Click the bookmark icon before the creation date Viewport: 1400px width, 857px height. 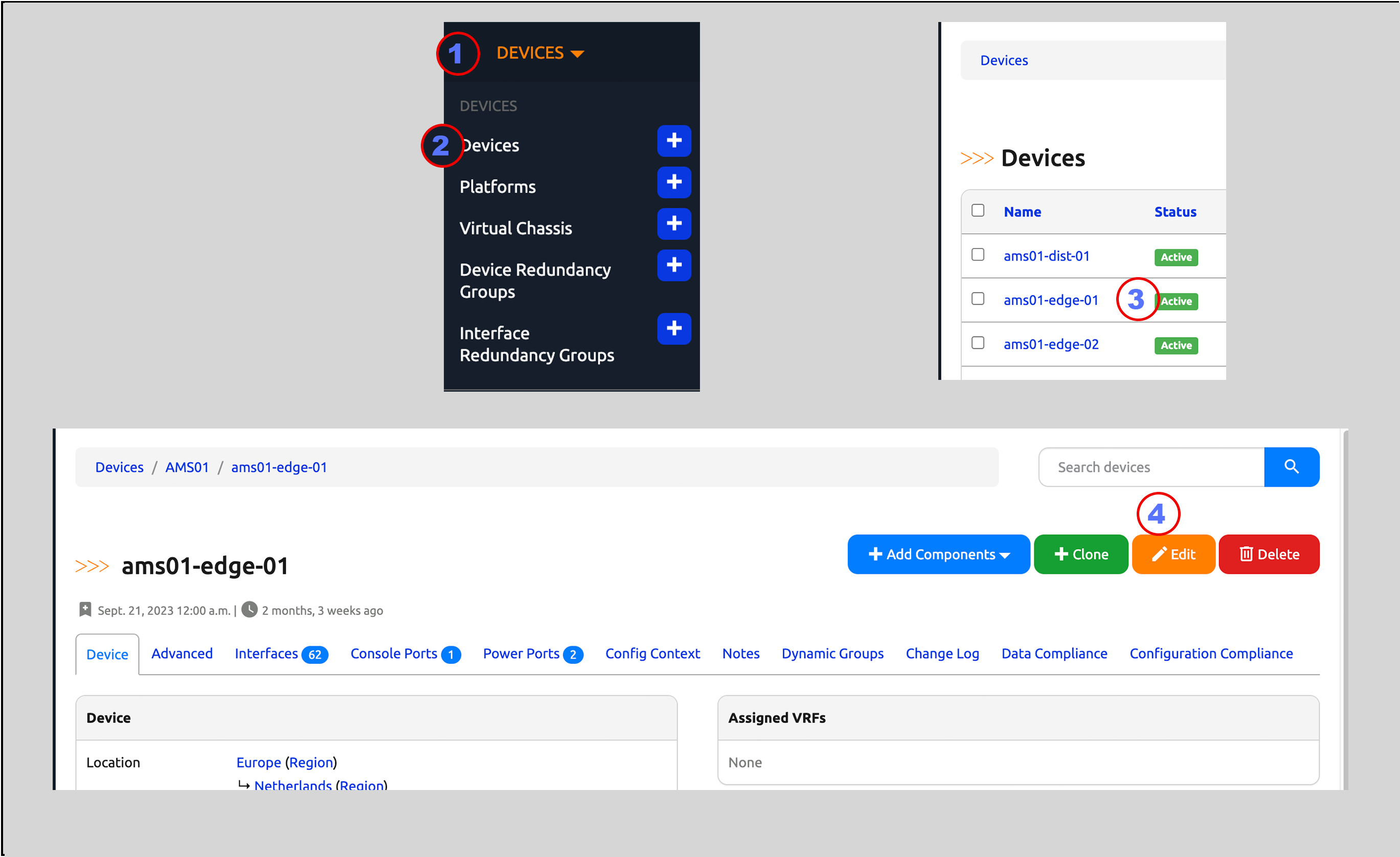click(x=85, y=609)
